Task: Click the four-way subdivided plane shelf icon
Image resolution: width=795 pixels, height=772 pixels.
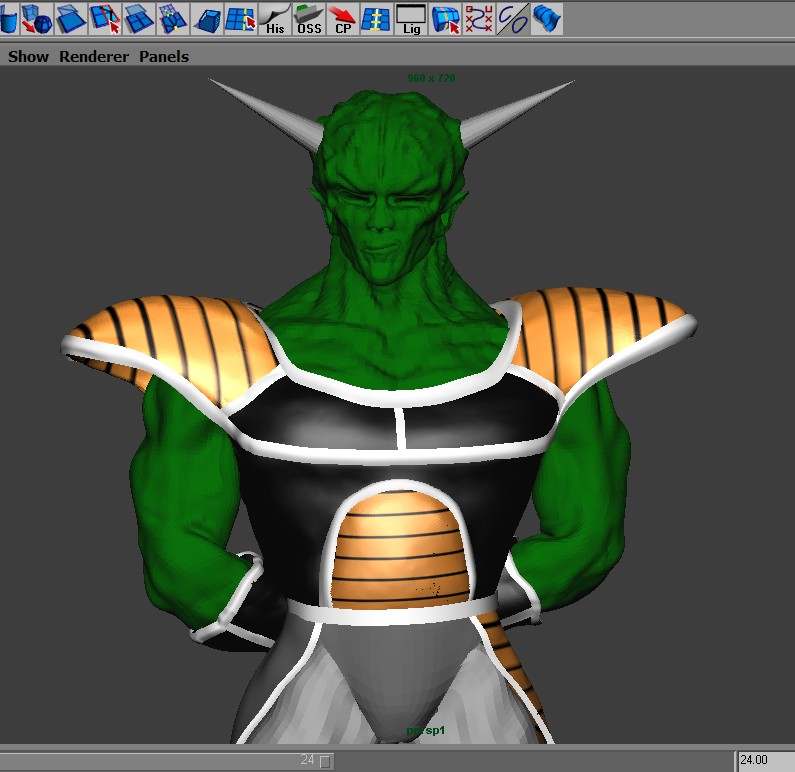Action: tap(139, 19)
